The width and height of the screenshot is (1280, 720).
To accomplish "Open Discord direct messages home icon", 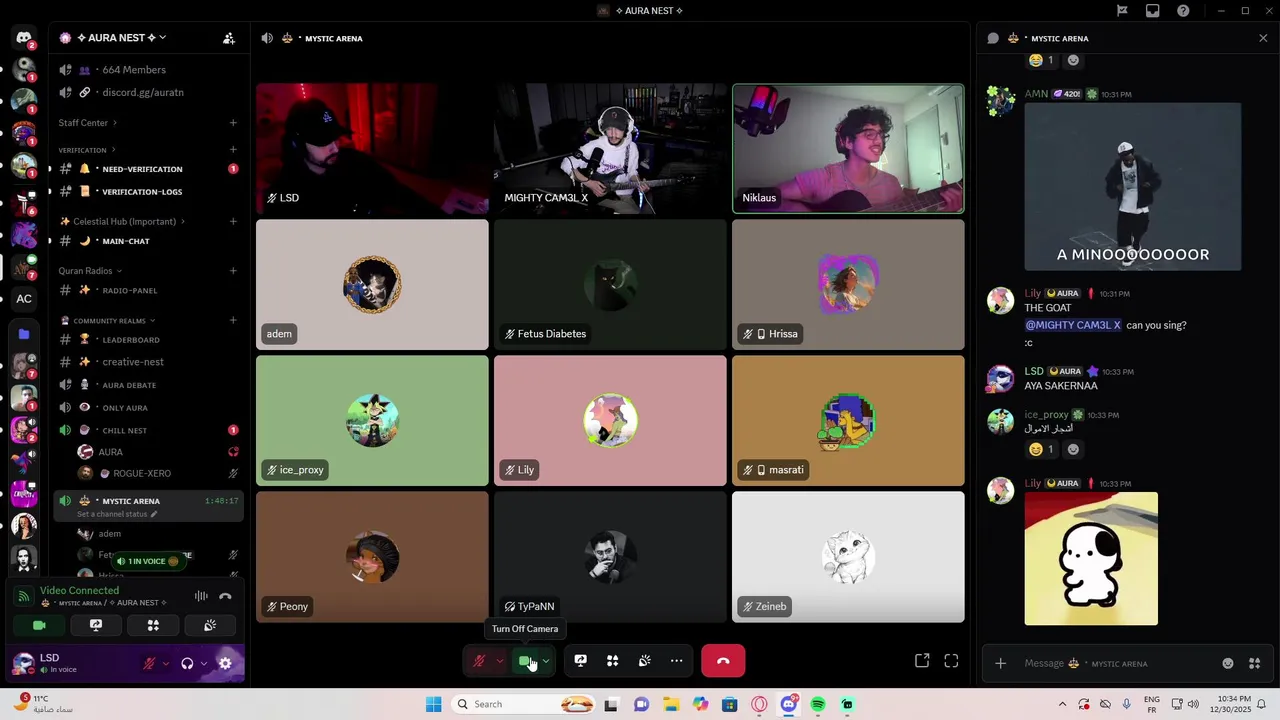I will [24, 38].
